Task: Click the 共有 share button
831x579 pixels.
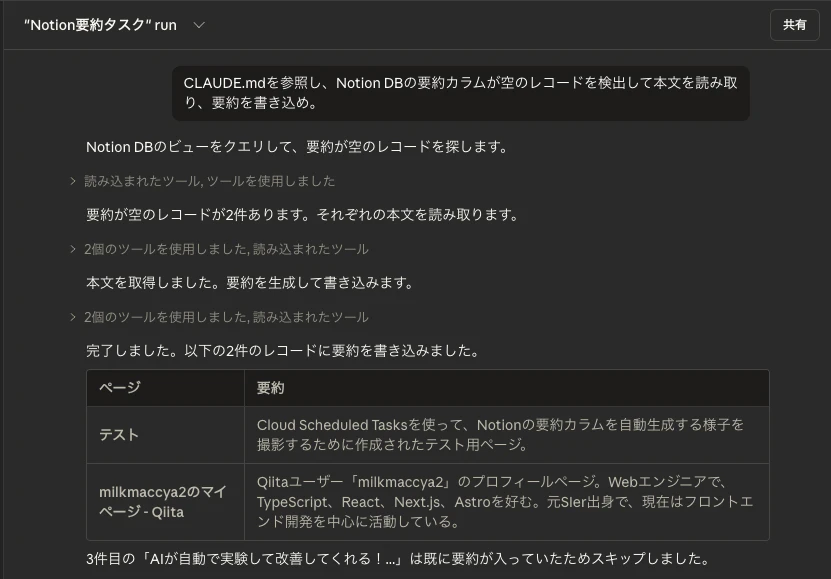Action: [795, 24]
